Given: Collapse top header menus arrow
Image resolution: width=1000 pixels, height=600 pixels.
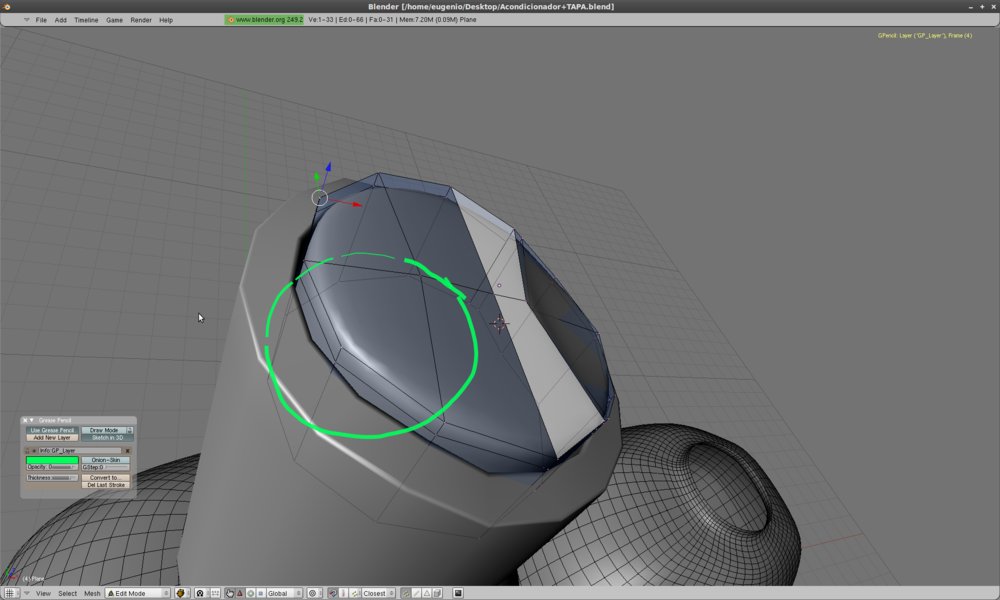Looking at the screenshot, I should click(x=26, y=20).
